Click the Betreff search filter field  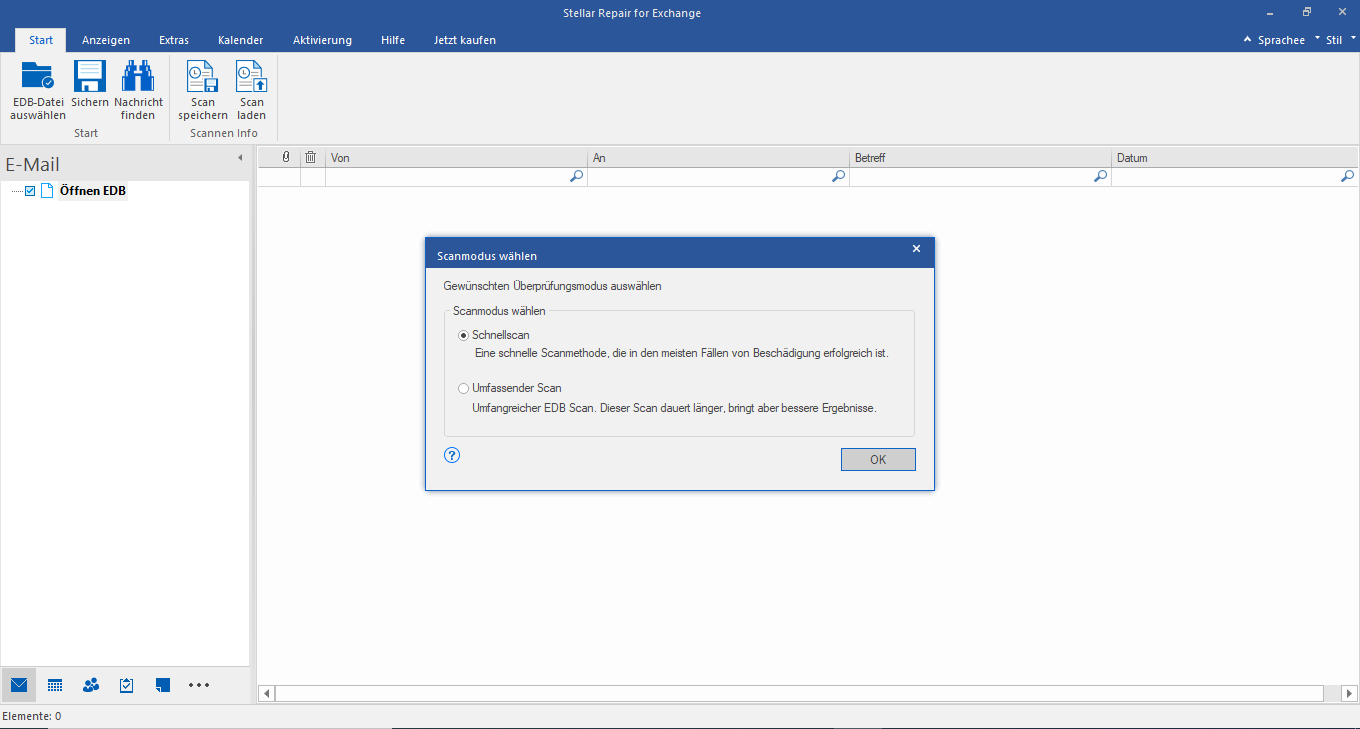click(x=970, y=177)
